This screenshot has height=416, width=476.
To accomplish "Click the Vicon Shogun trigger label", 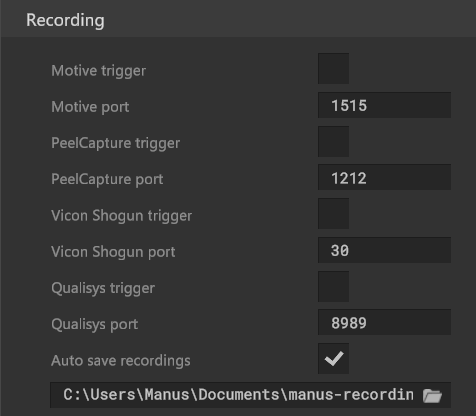I will (x=121, y=216).
